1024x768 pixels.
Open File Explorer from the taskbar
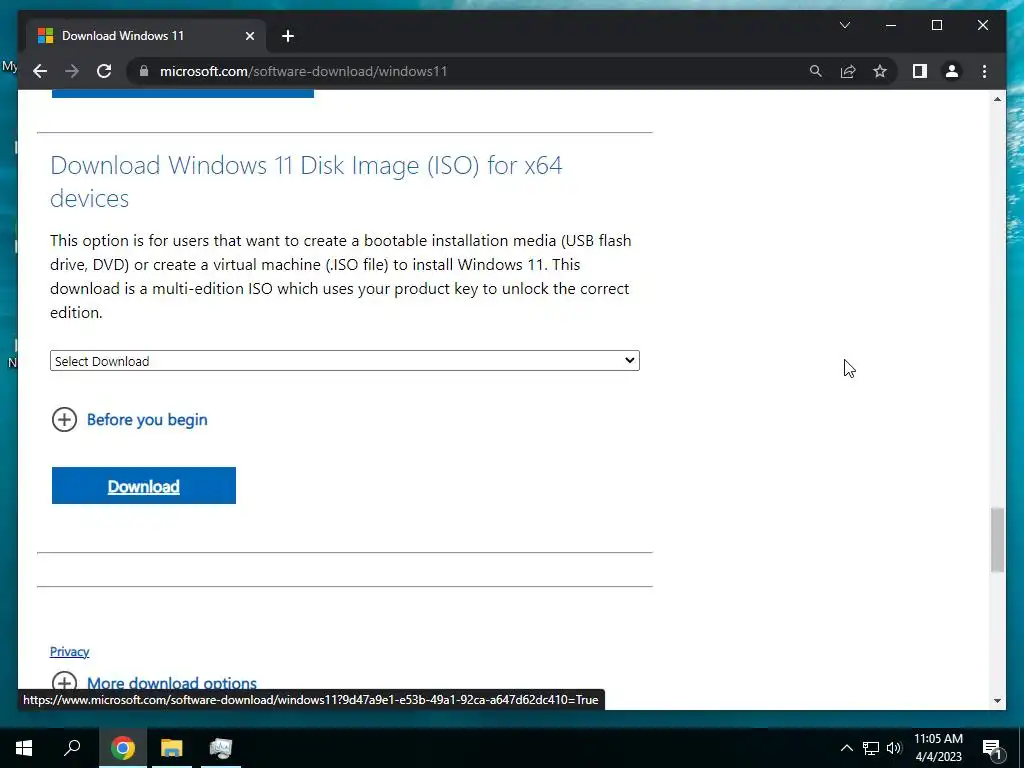pyautogui.click(x=172, y=748)
